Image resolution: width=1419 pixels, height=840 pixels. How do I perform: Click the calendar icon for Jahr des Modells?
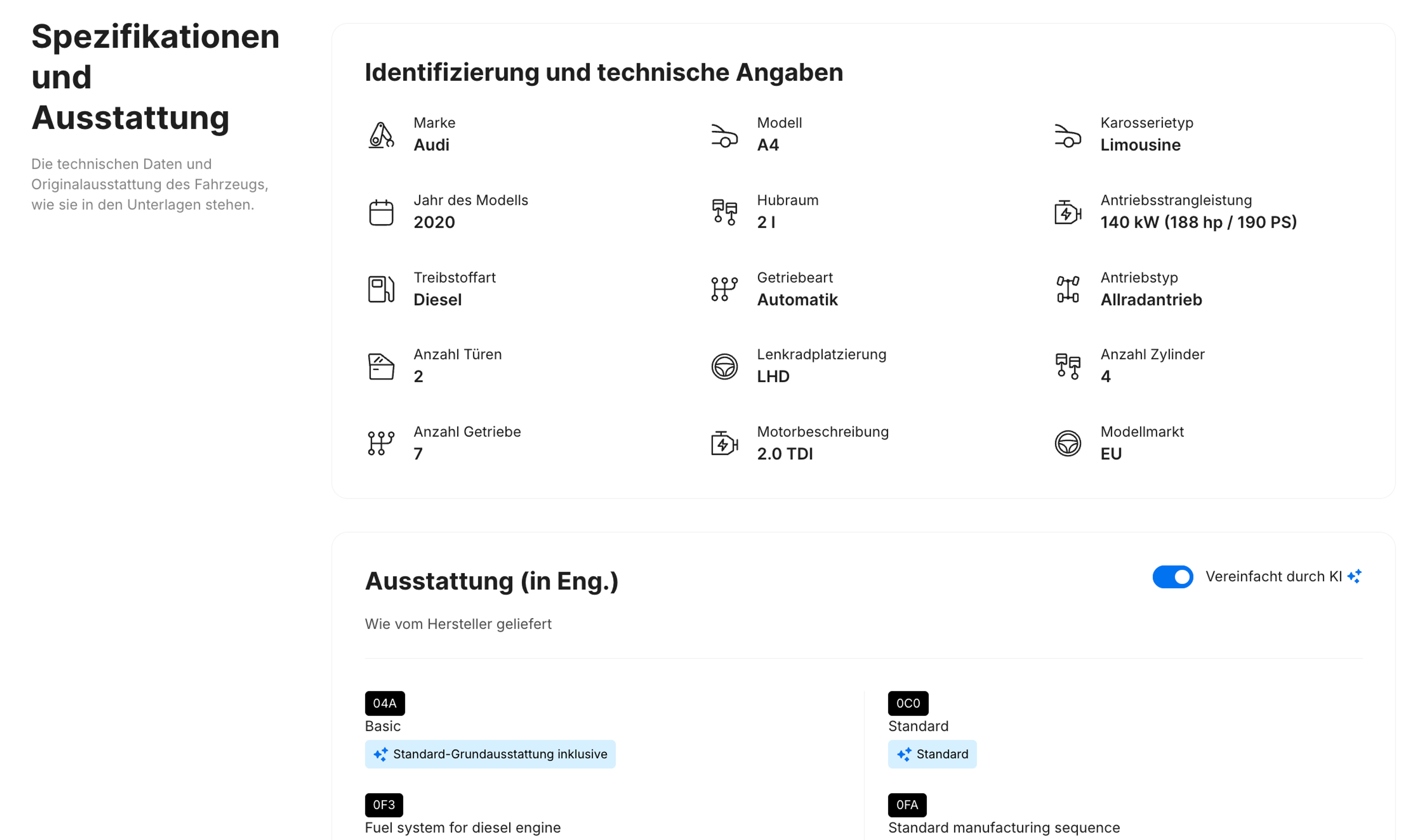click(382, 212)
